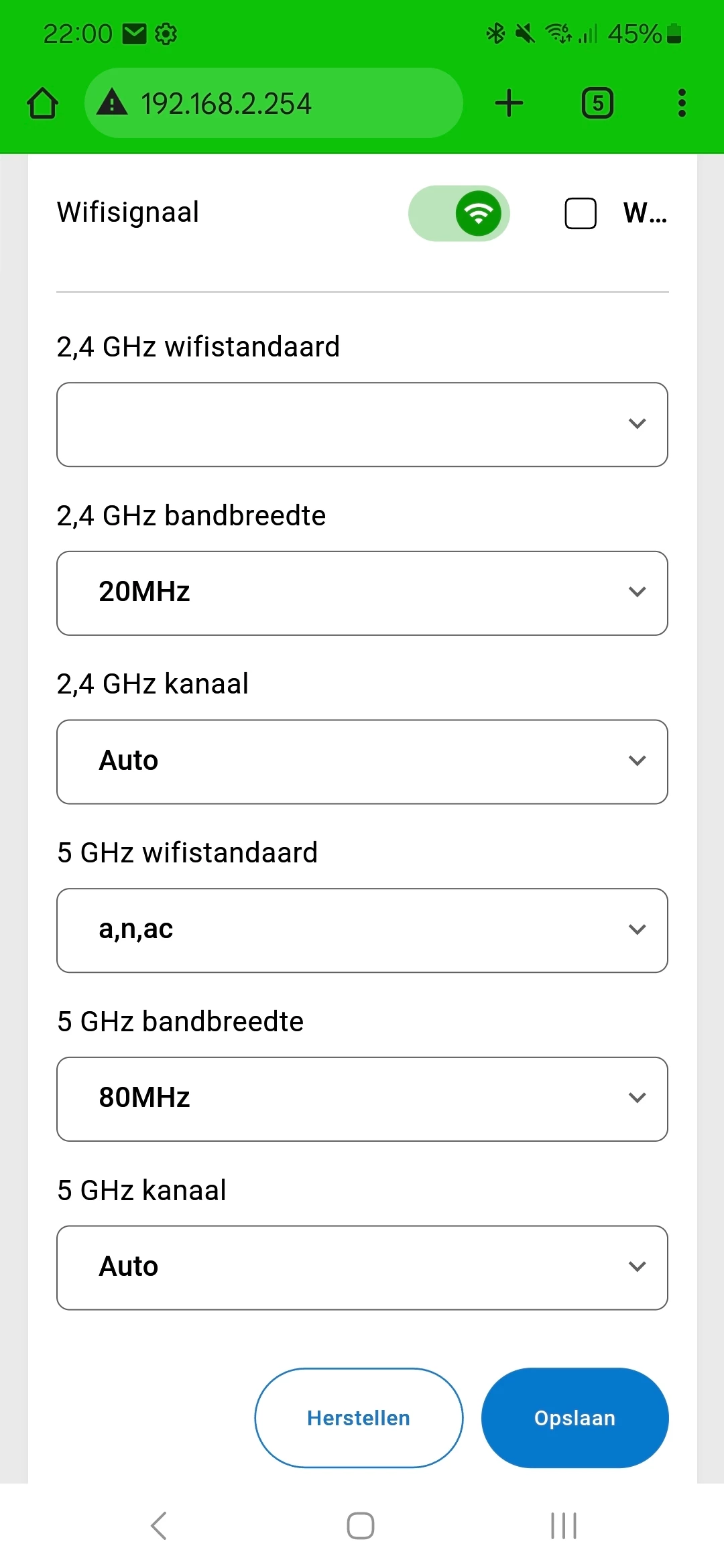
Task: Open the tab switcher showing 5 tabs
Action: (x=597, y=103)
